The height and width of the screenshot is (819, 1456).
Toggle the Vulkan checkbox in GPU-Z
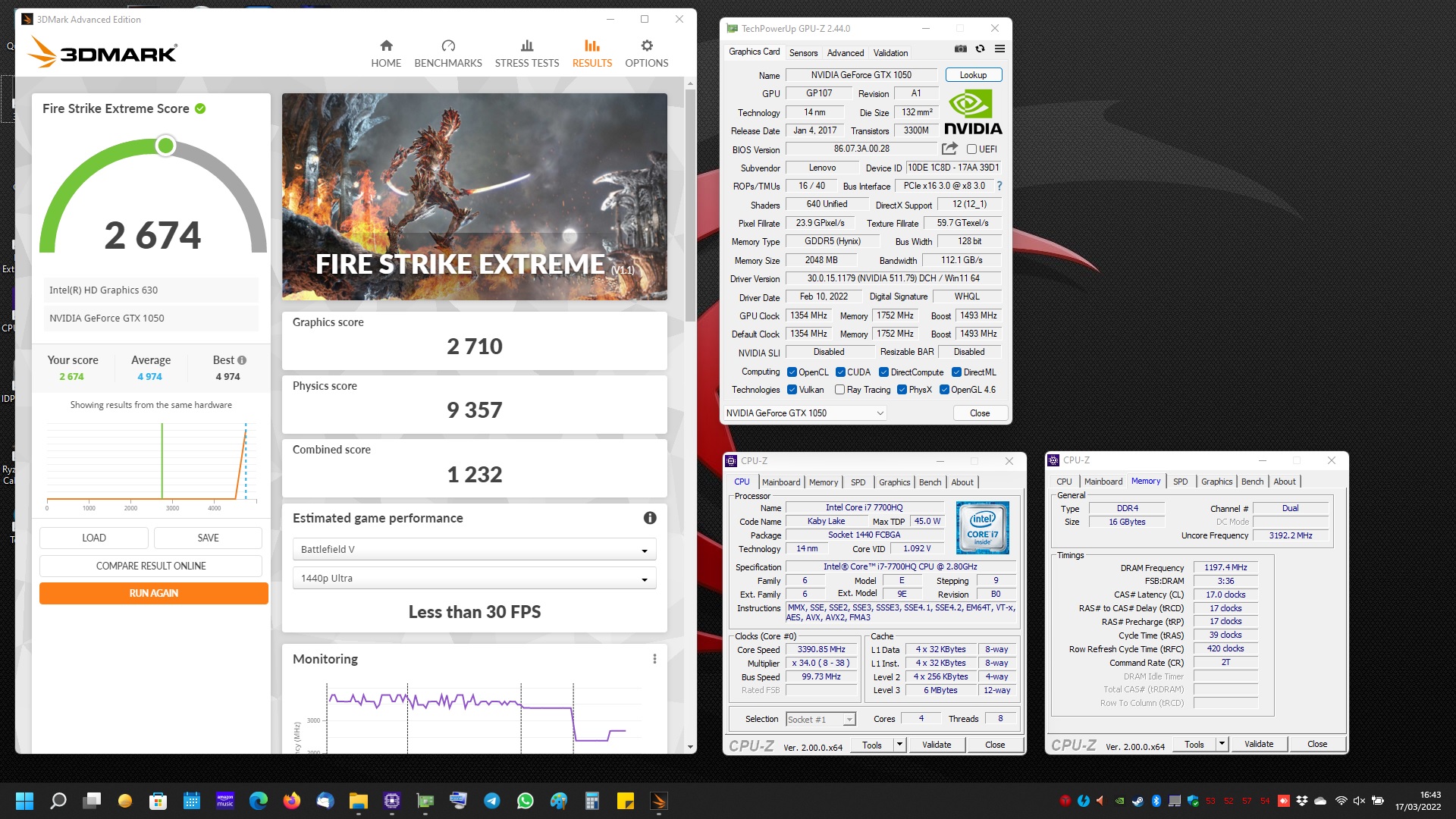tap(792, 390)
